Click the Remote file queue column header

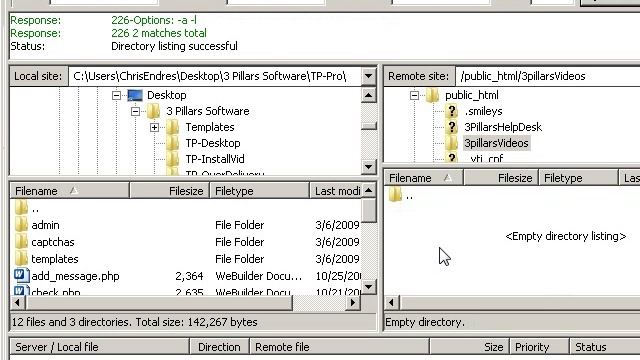[339, 347]
